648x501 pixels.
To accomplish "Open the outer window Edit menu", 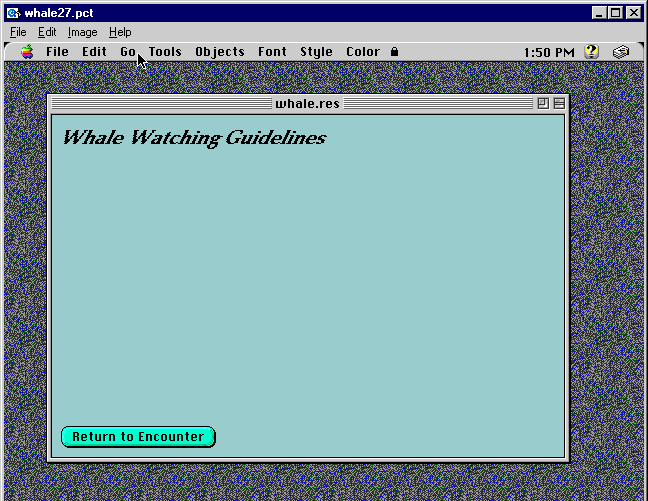I will [47, 32].
